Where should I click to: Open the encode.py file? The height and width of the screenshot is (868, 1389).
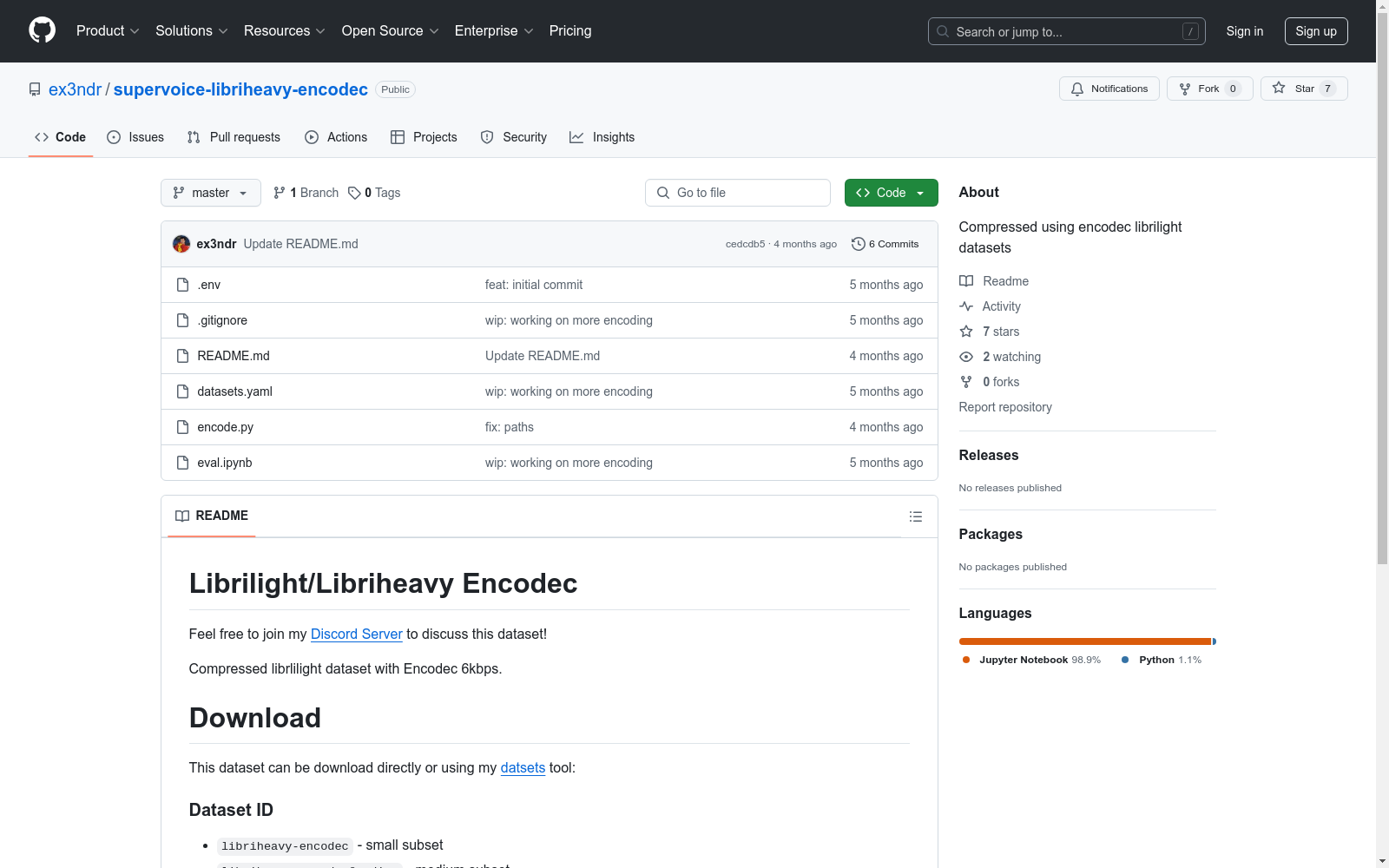(226, 427)
